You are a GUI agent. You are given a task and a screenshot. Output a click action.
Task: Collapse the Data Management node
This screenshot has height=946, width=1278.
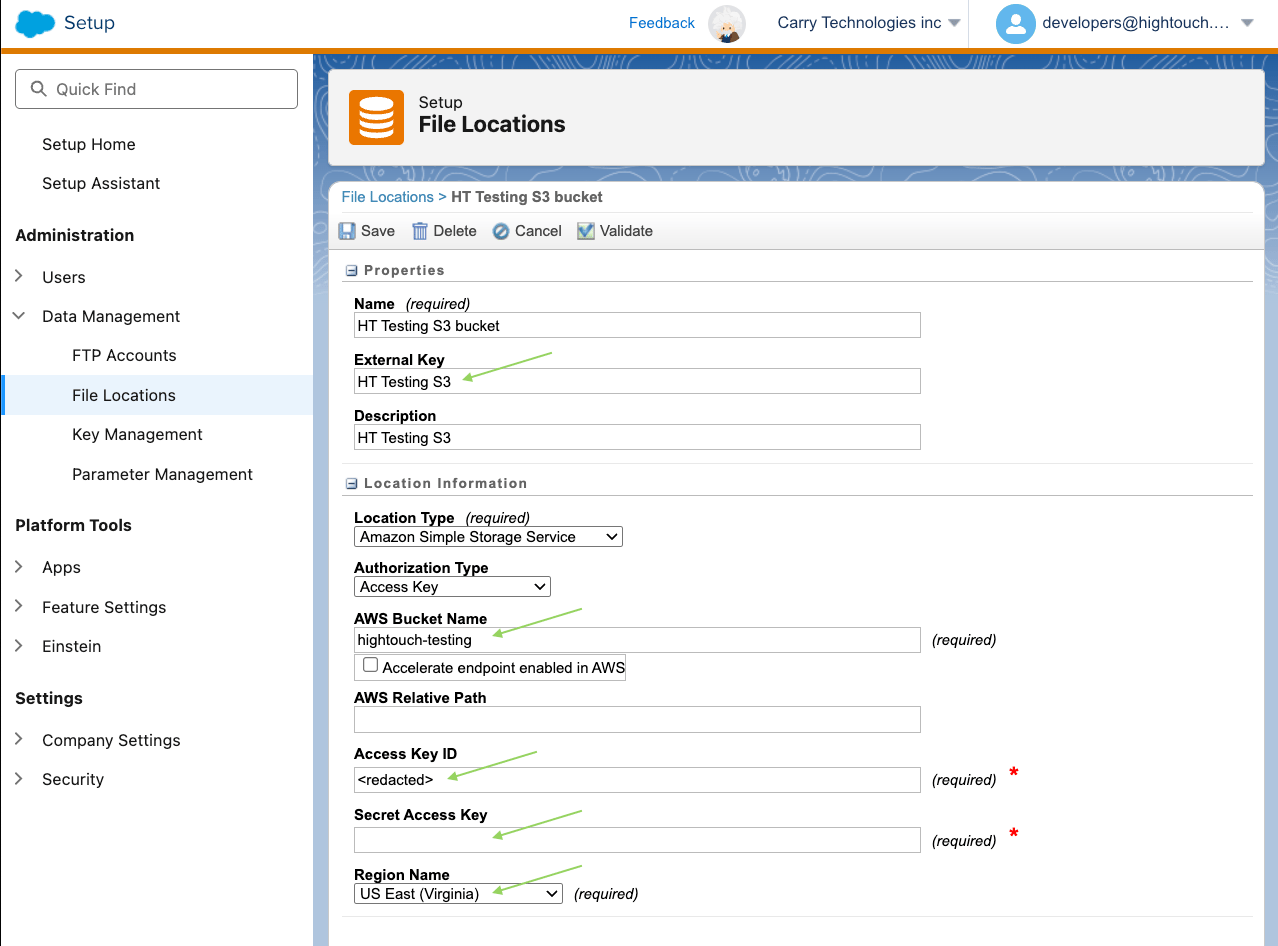[19, 316]
